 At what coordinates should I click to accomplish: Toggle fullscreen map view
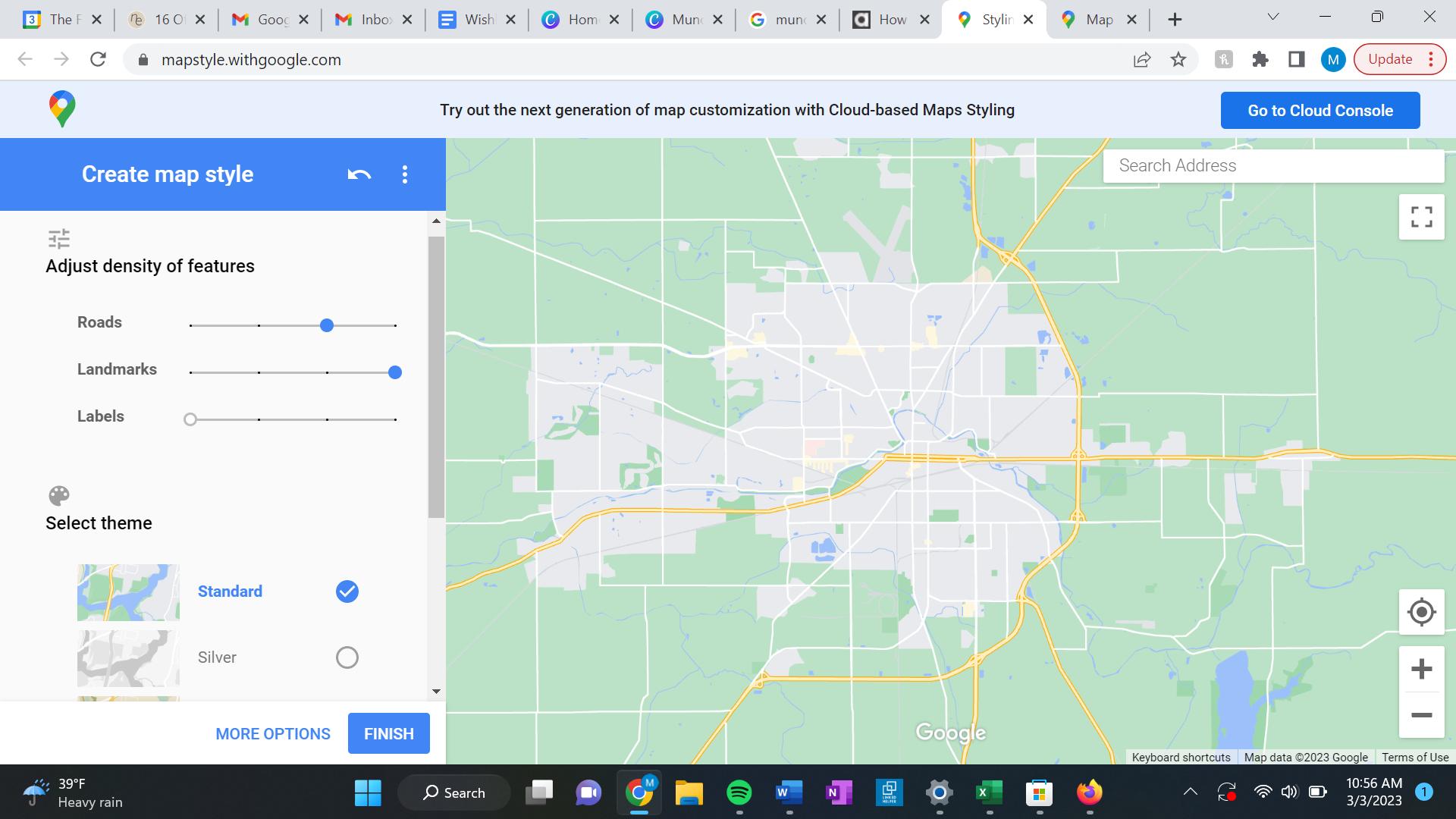click(x=1421, y=217)
